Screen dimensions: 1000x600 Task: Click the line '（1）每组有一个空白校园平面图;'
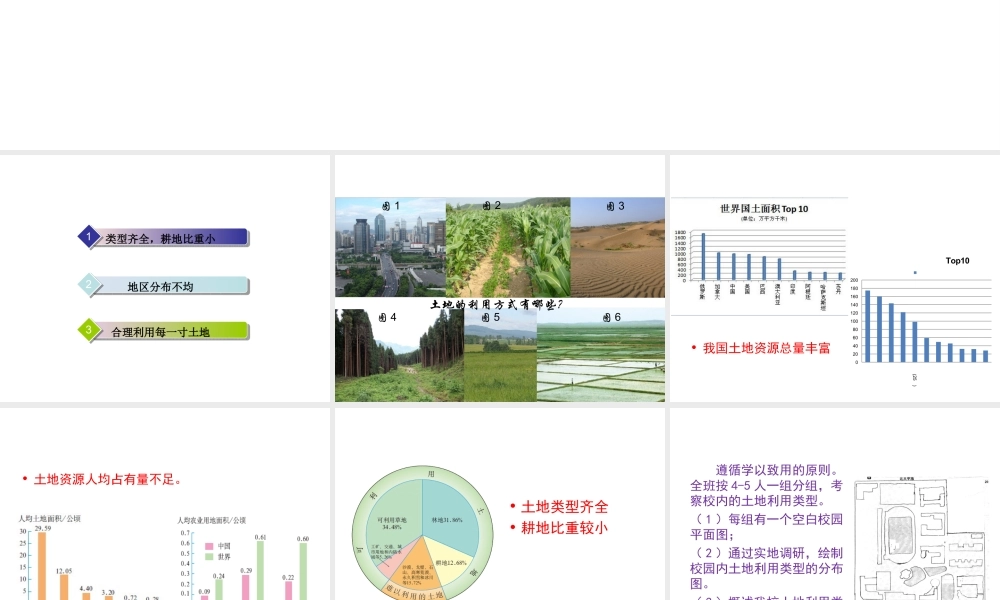click(x=767, y=527)
